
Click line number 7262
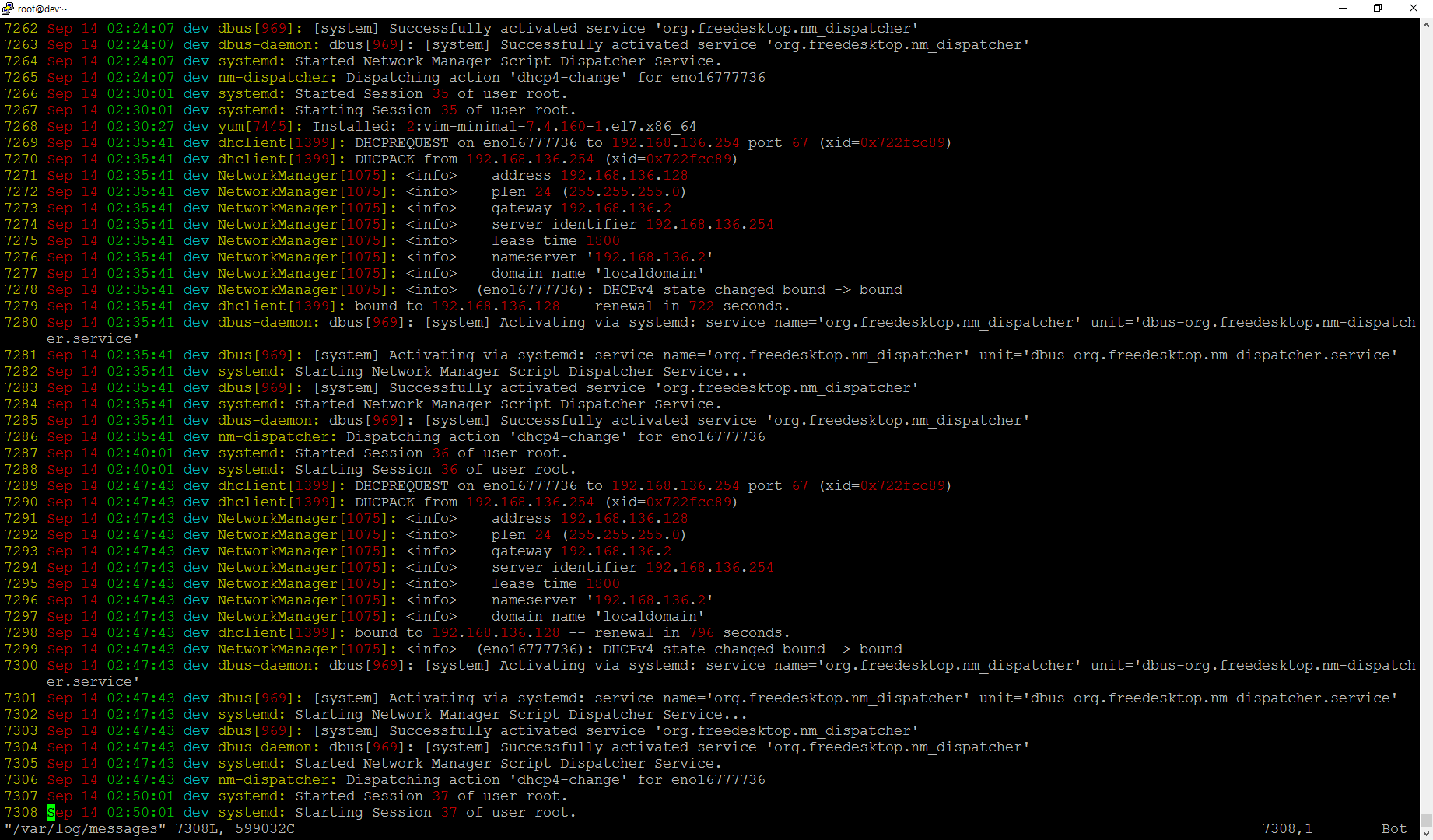tap(21, 29)
